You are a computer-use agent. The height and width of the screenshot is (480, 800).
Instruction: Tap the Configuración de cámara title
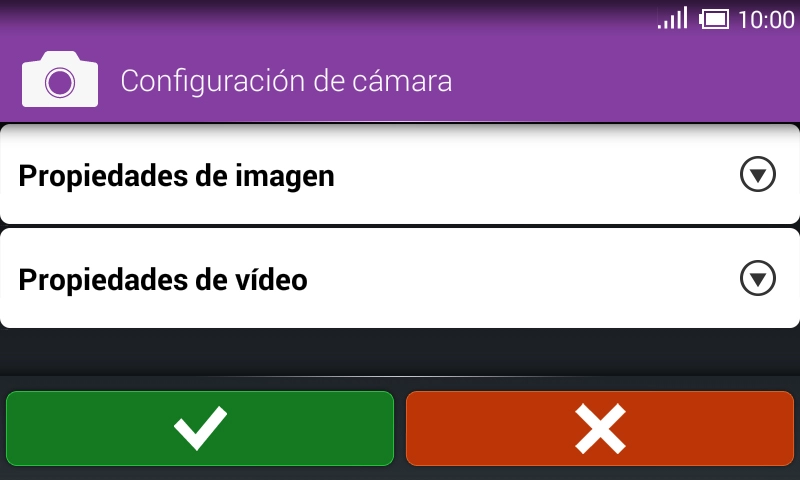pos(286,82)
